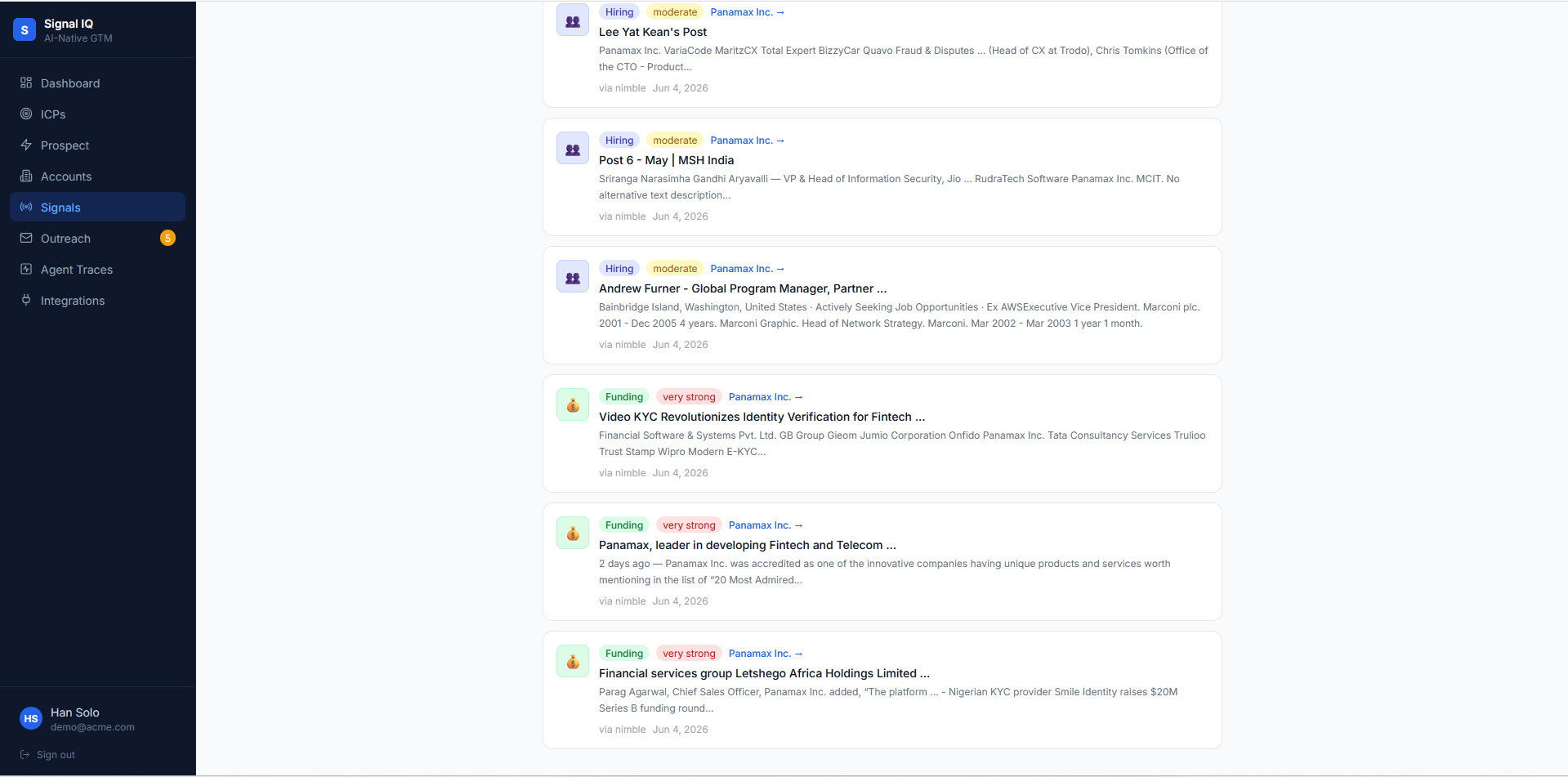Click hiring icon on Lee Yat Kean's Post
Image resolution: width=1568 pixels, height=777 pixels.
[x=573, y=20]
